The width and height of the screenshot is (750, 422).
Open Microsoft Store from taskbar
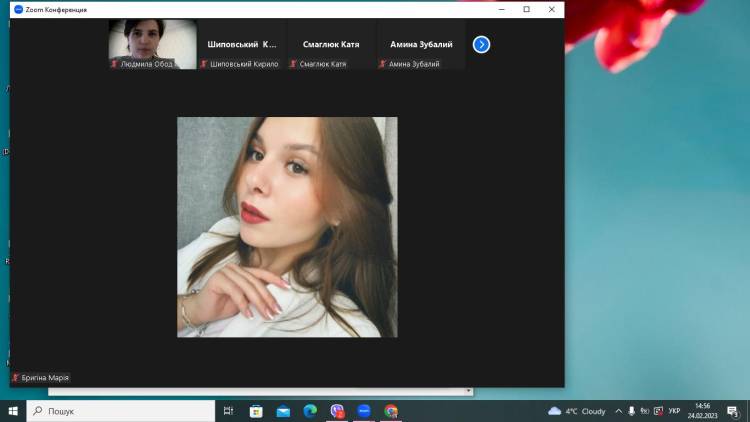[x=256, y=411]
